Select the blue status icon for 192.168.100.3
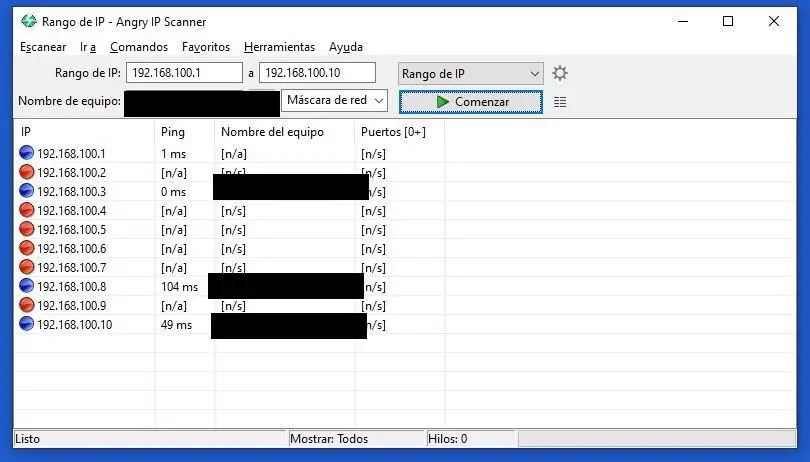The height and width of the screenshot is (462, 810). 26,191
